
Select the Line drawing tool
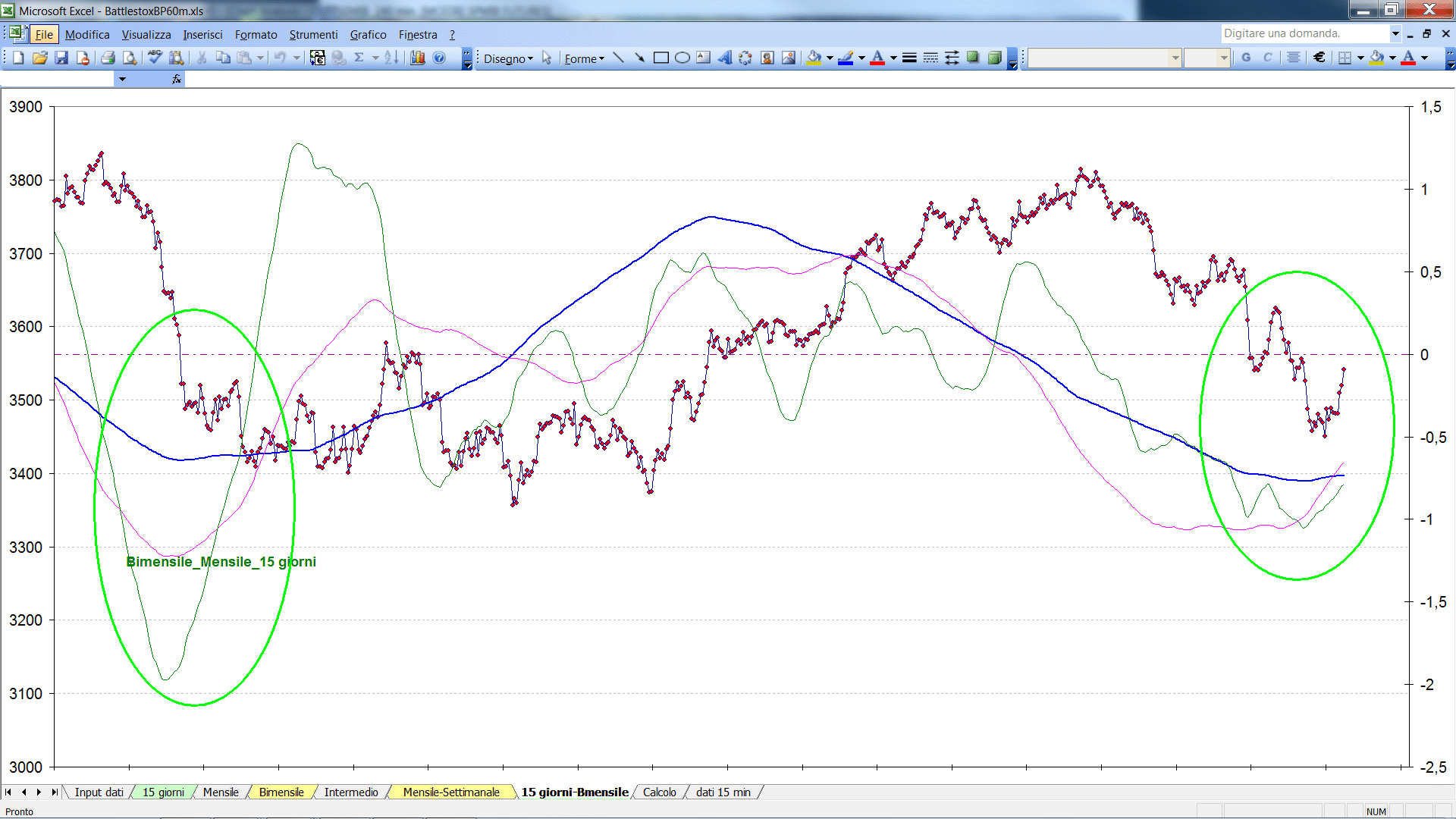click(619, 58)
